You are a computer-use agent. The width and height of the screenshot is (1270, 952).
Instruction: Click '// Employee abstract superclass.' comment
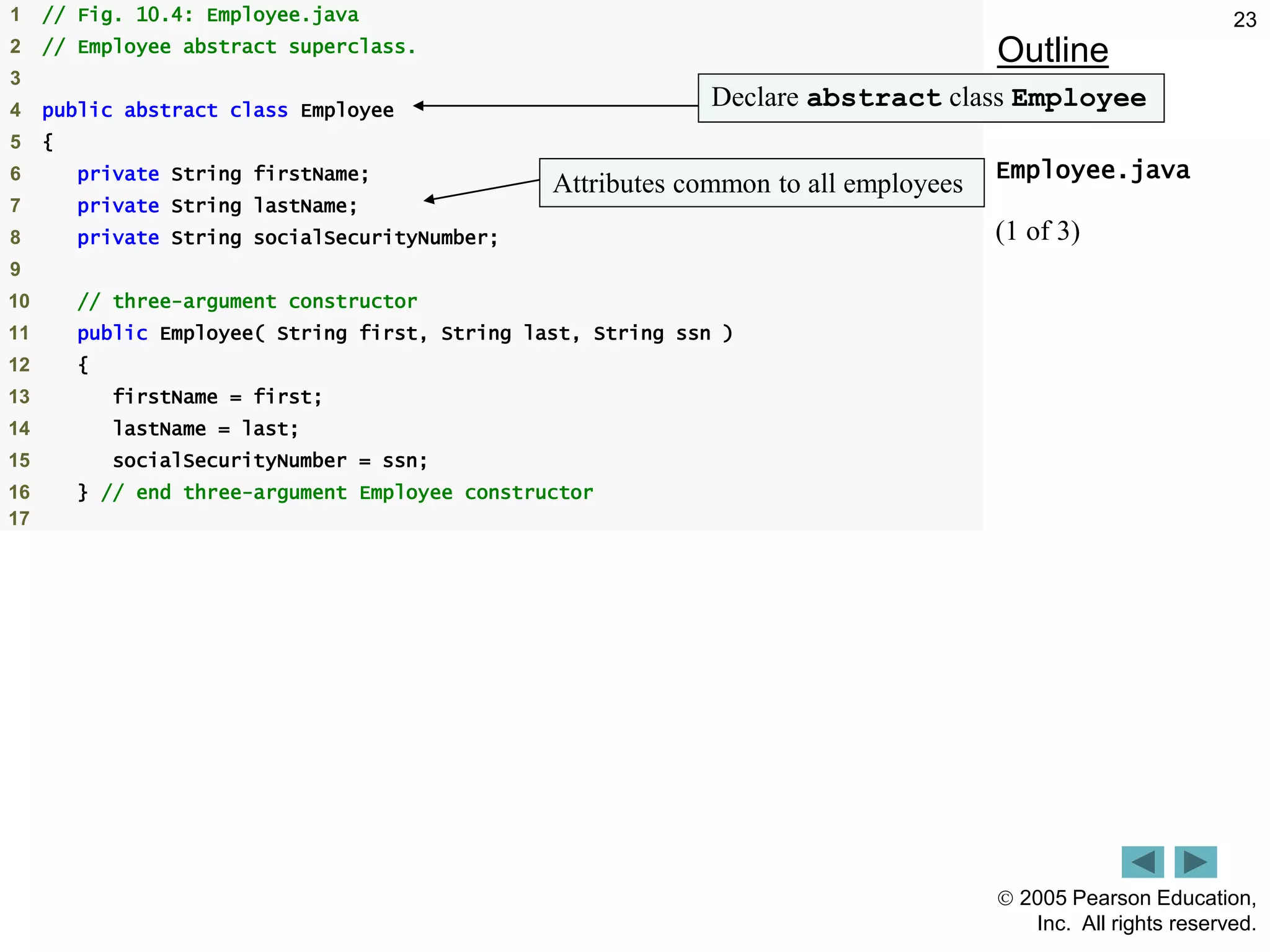229,47
